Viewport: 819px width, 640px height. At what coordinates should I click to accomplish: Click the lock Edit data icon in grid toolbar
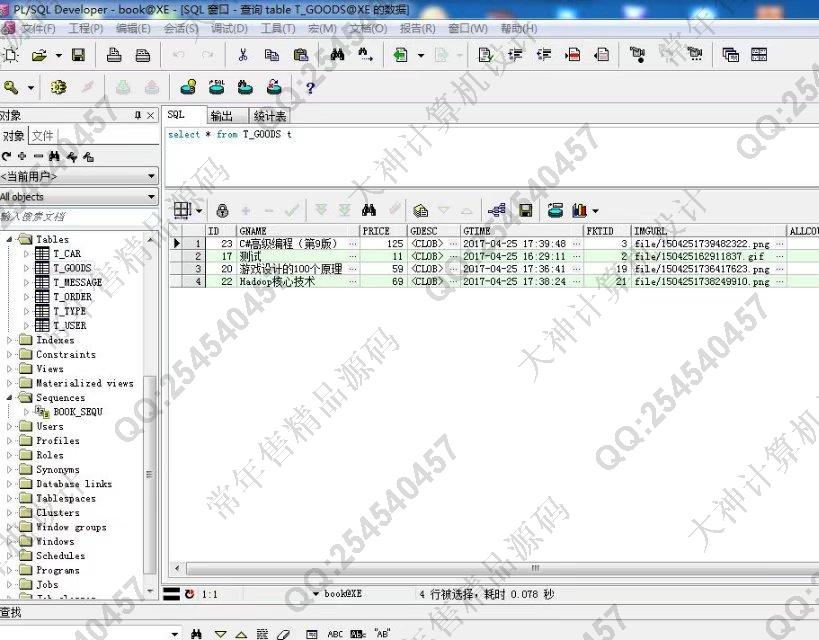(x=223, y=211)
